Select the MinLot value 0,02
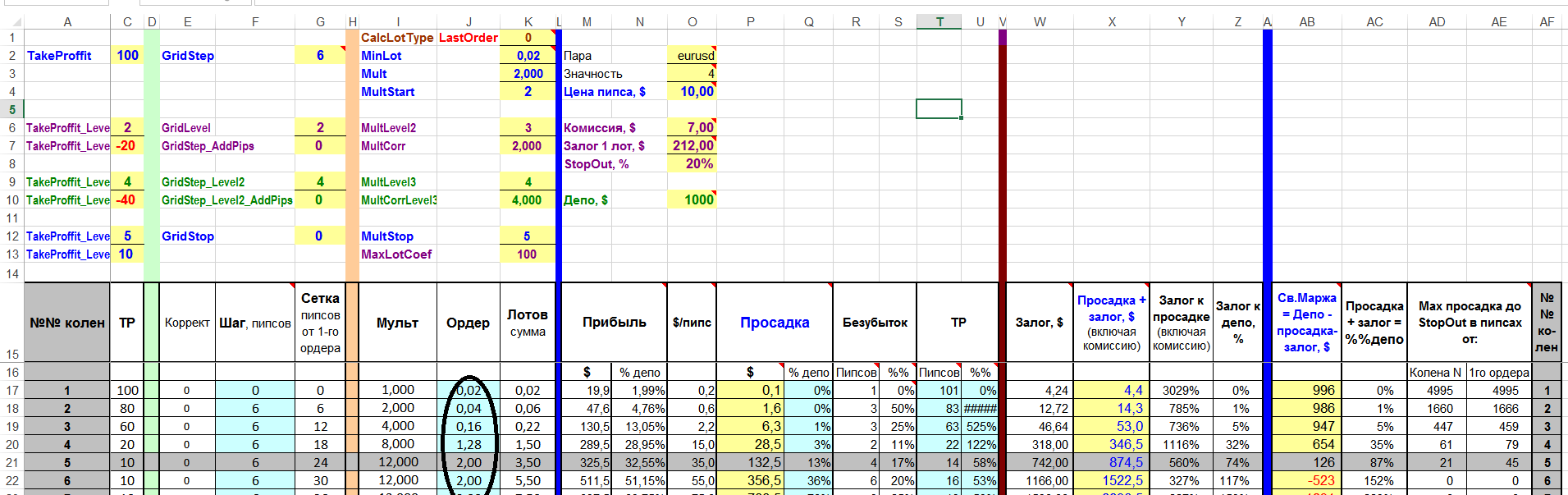This screenshot has width=1568, height=495. pos(528,56)
